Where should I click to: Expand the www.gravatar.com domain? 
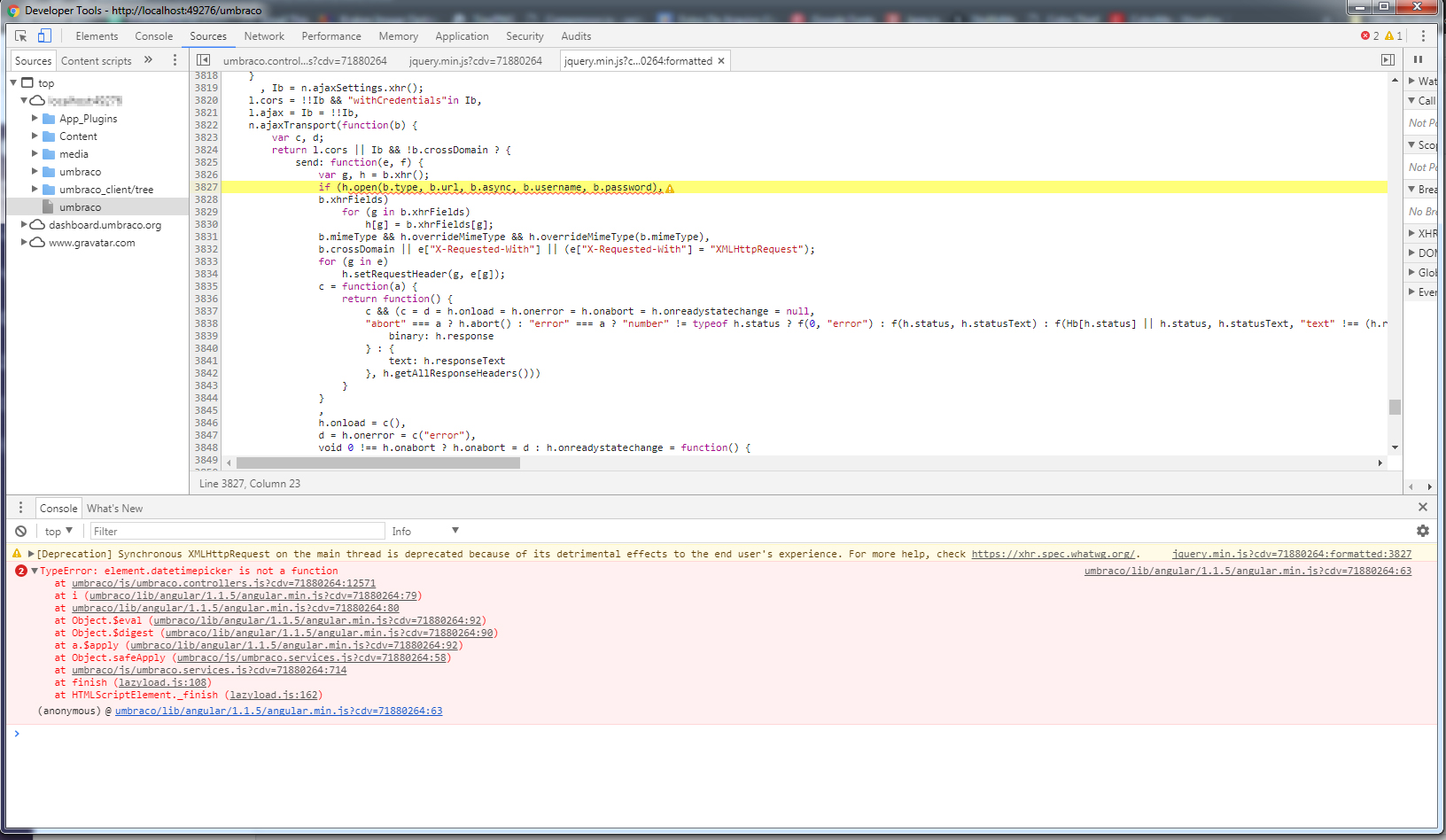point(24,242)
